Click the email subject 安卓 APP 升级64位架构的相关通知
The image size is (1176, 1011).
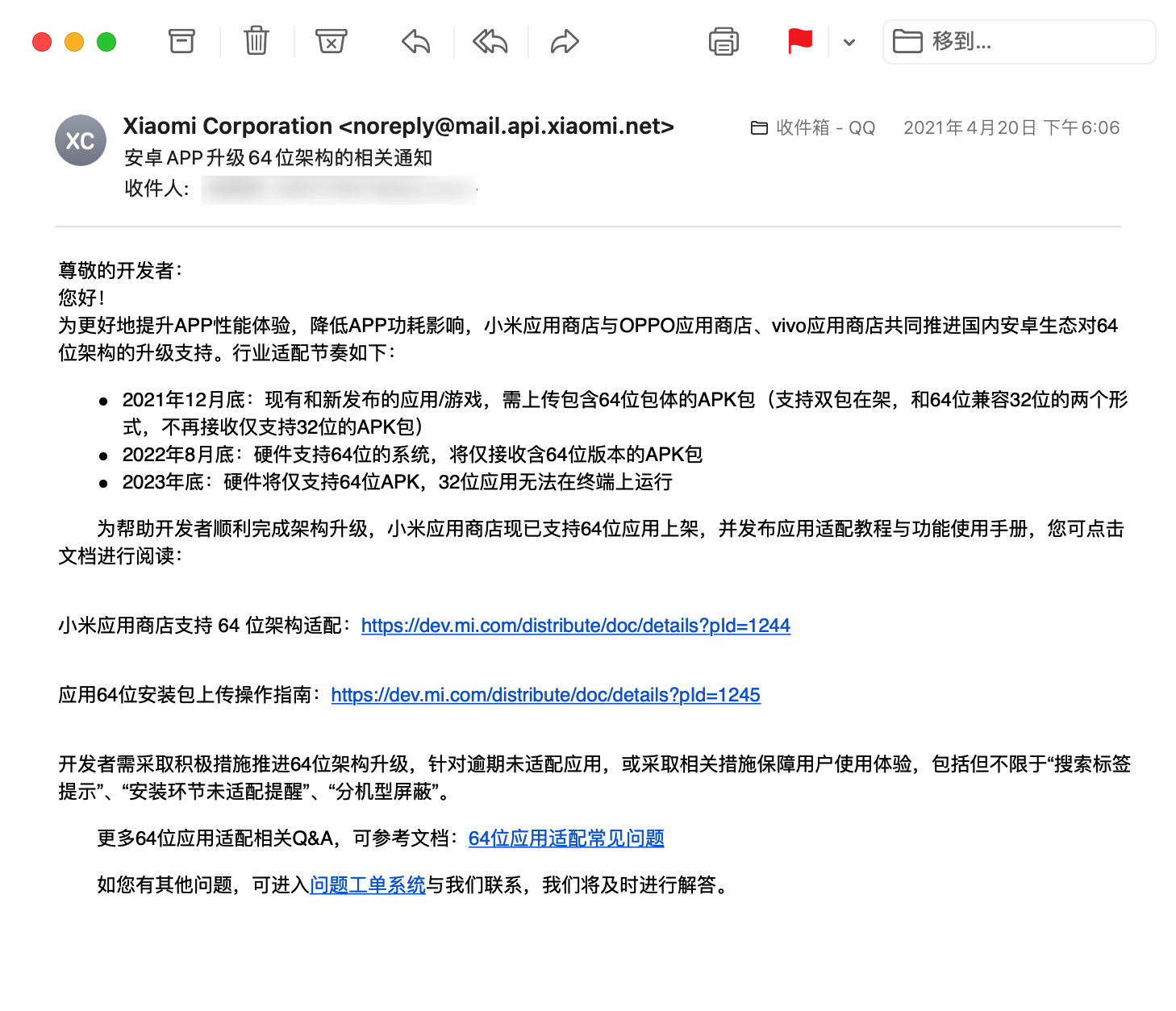coord(278,158)
